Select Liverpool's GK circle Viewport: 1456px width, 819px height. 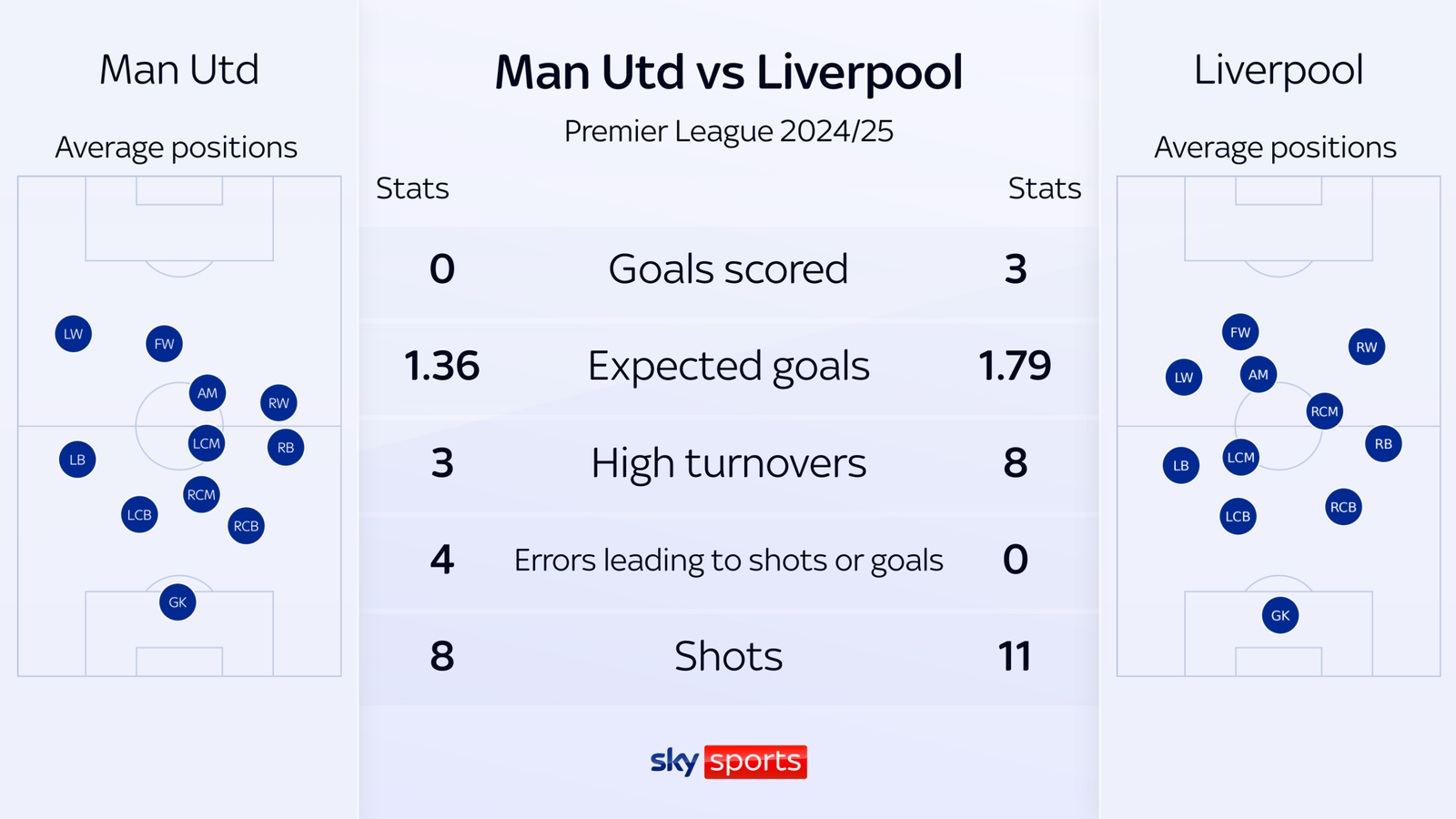[1279, 616]
